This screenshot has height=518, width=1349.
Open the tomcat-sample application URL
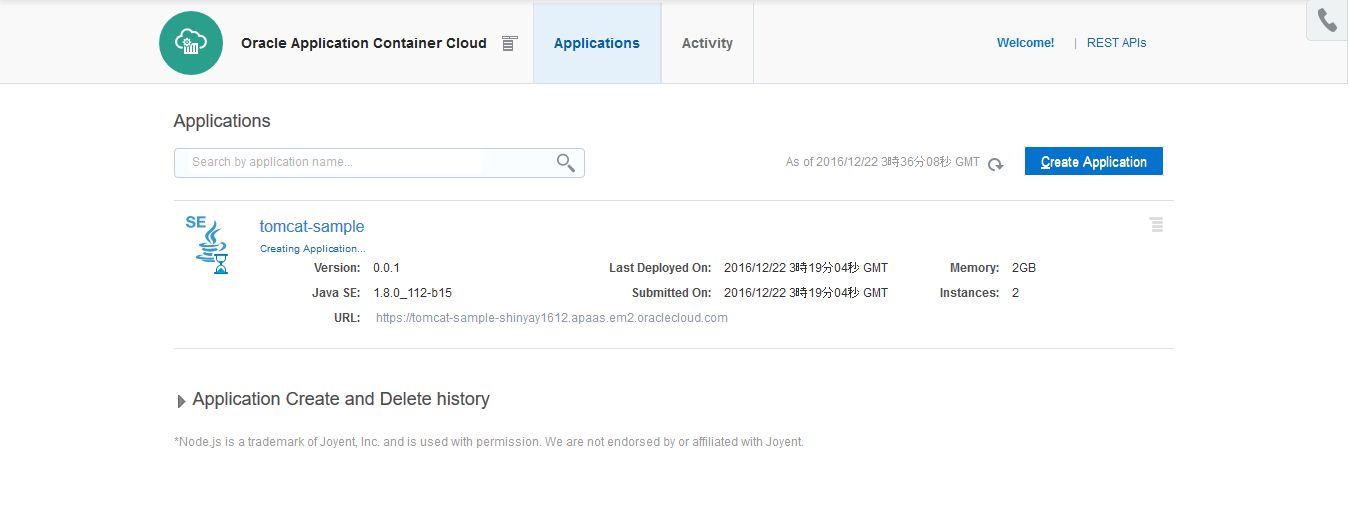552,318
